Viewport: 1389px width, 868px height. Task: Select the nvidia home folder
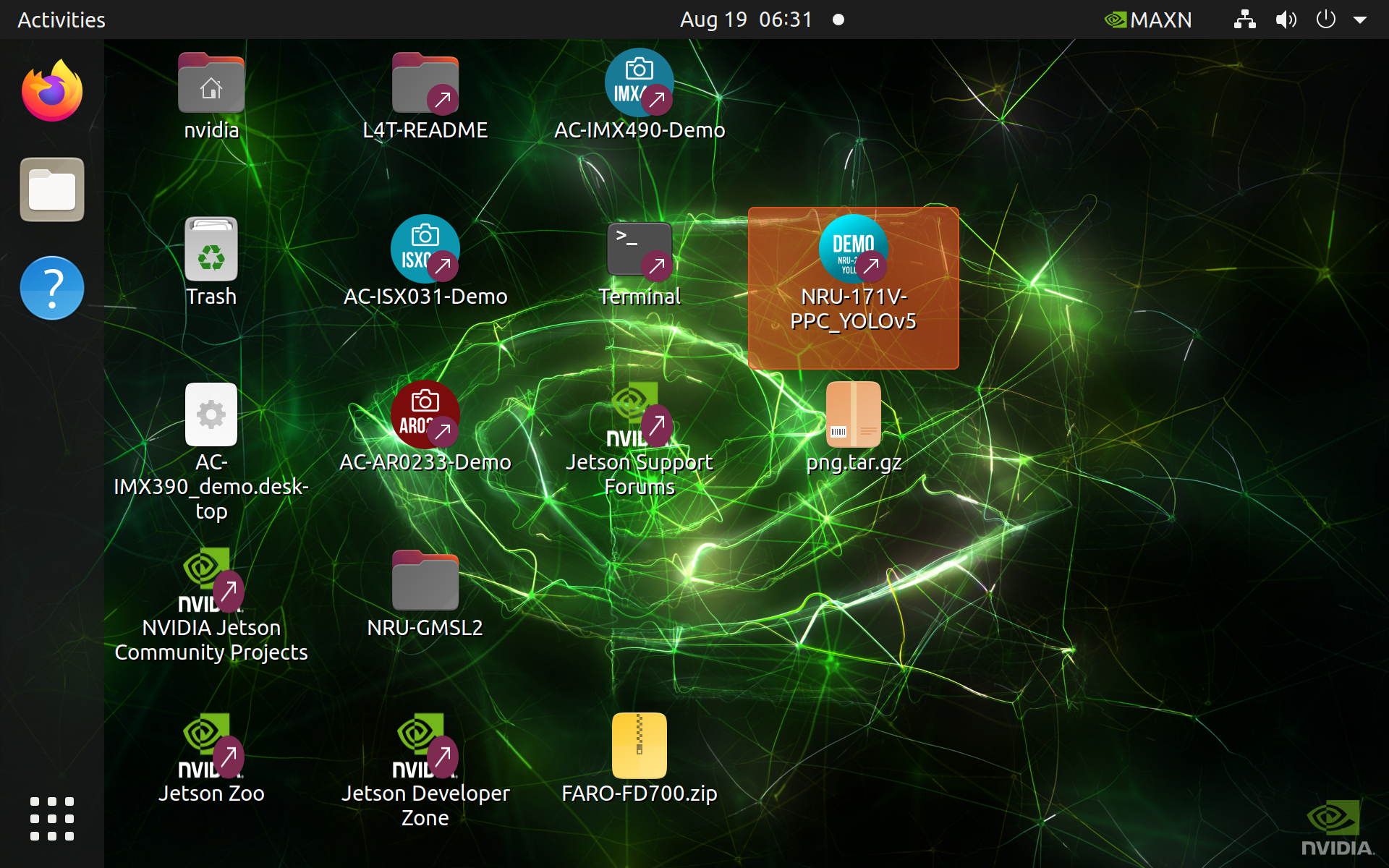click(x=211, y=84)
